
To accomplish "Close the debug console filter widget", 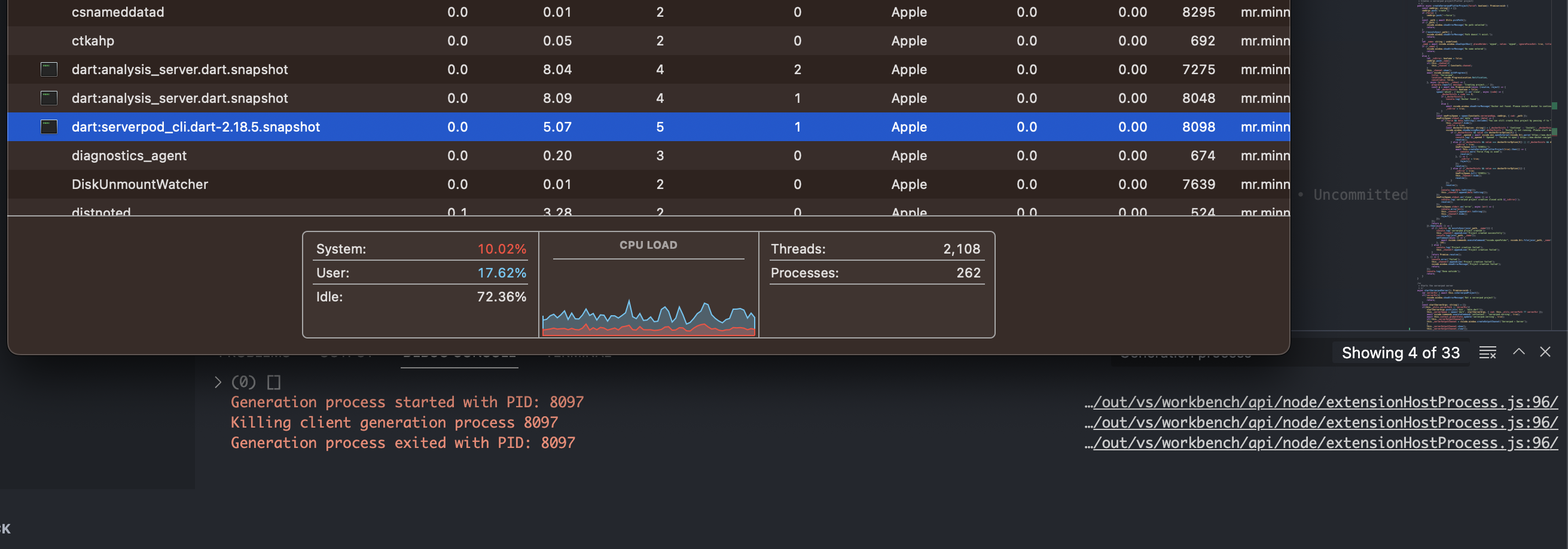I will point(1545,352).
